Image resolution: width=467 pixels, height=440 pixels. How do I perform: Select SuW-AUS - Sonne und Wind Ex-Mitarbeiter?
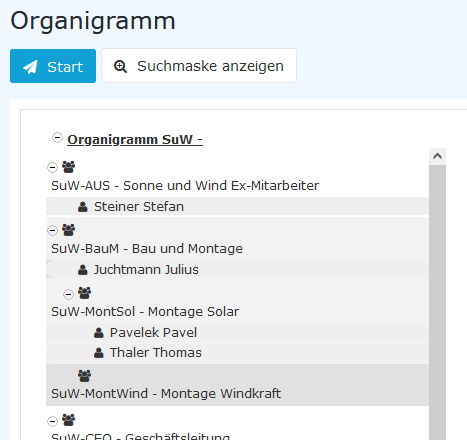click(185, 186)
